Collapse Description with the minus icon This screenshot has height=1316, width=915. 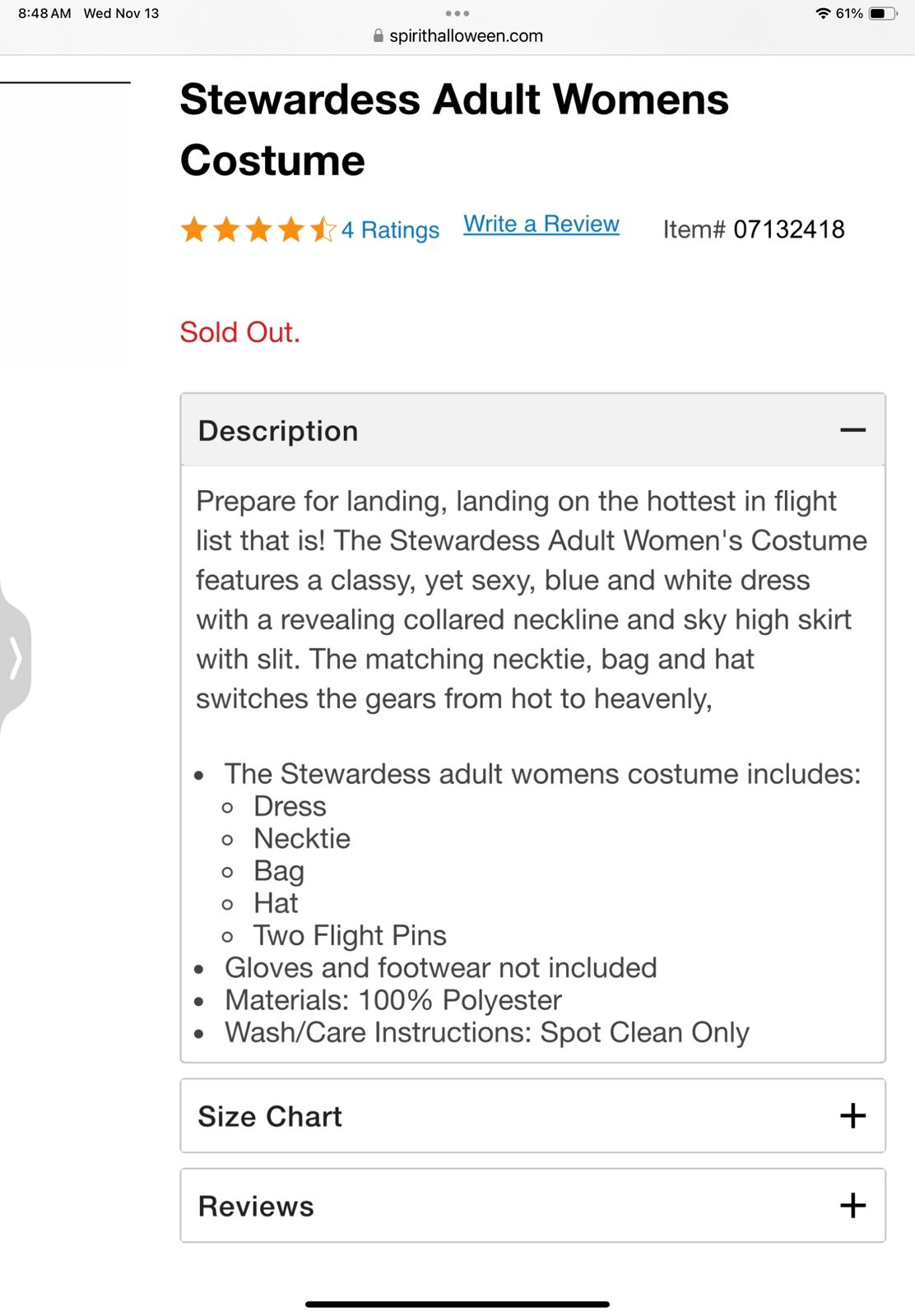click(853, 430)
